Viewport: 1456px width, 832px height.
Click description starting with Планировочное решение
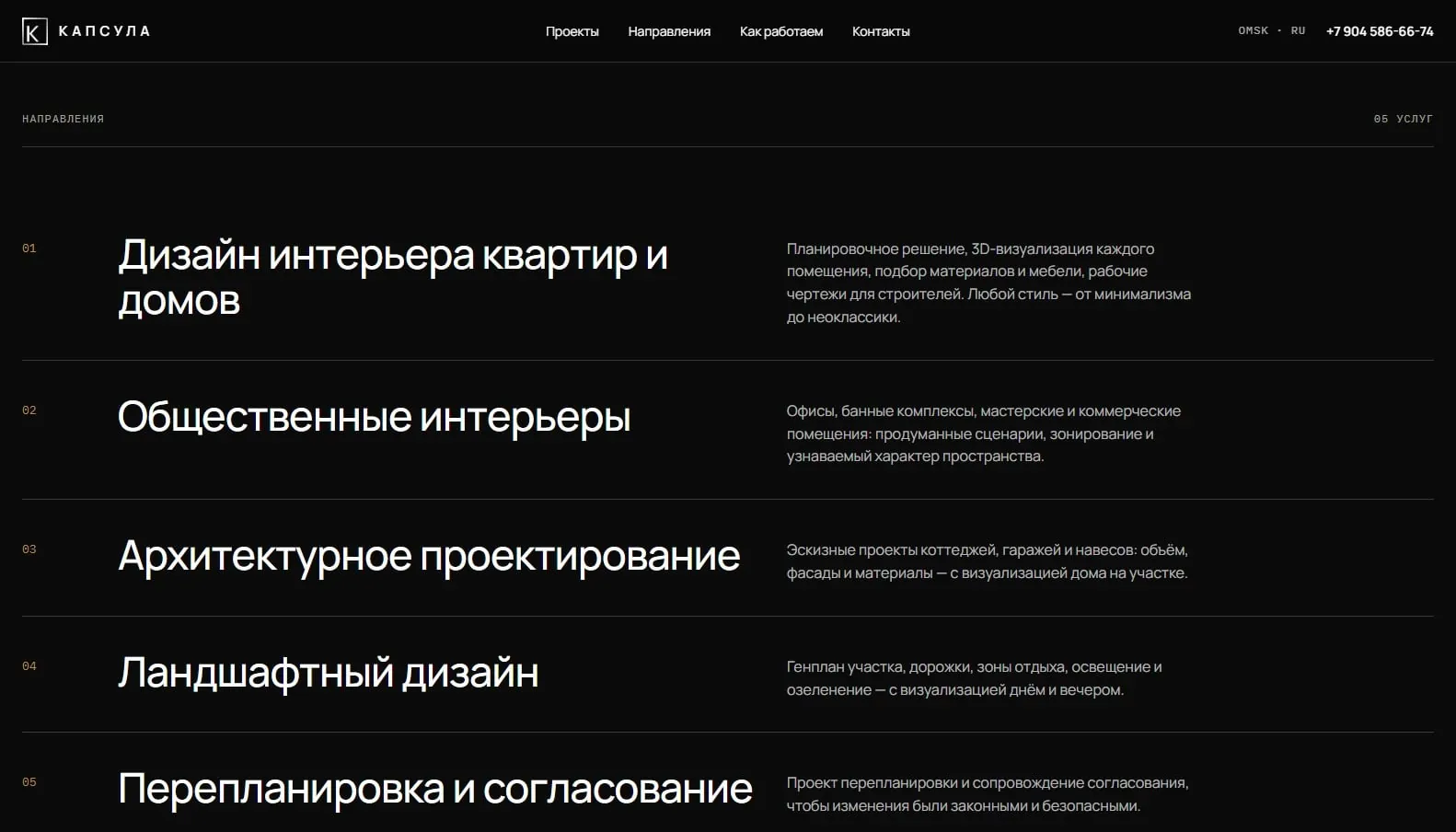click(x=988, y=283)
